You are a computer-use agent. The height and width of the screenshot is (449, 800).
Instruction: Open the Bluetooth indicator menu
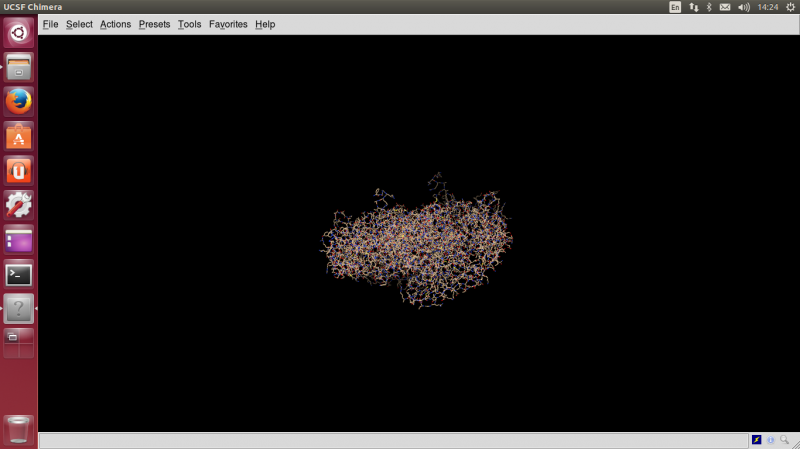pos(709,7)
